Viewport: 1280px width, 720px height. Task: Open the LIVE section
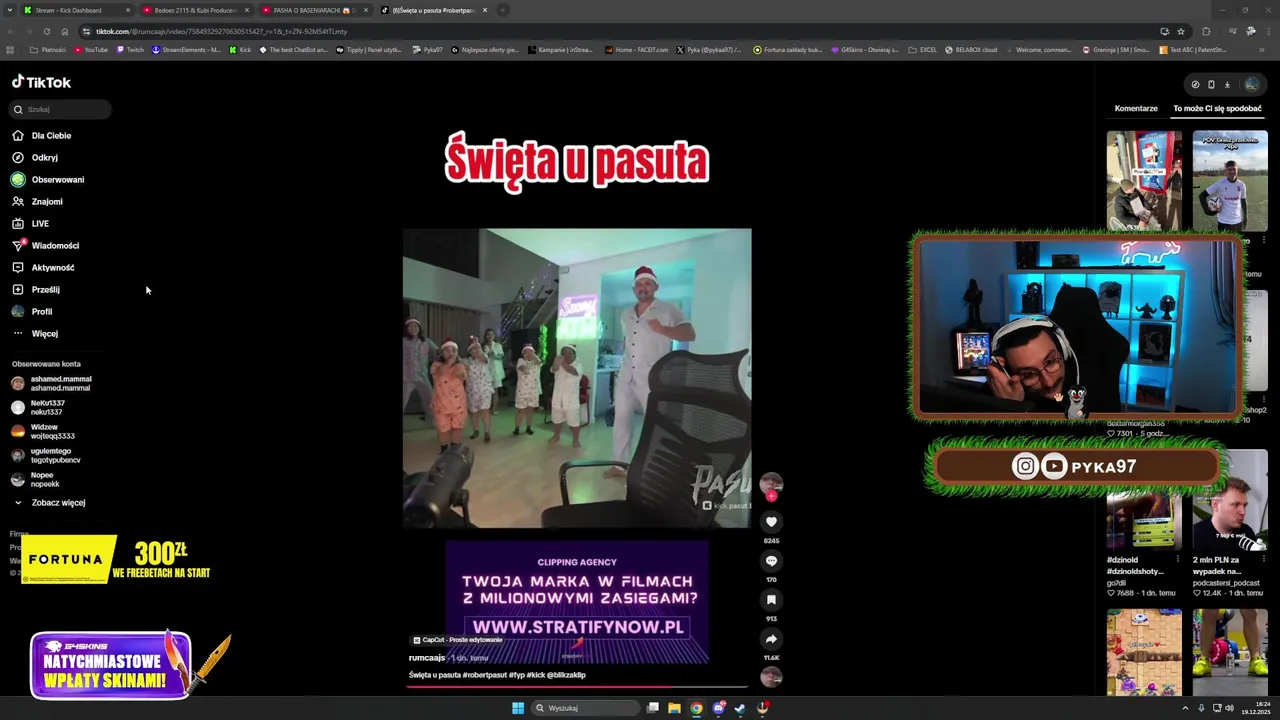coord(40,223)
